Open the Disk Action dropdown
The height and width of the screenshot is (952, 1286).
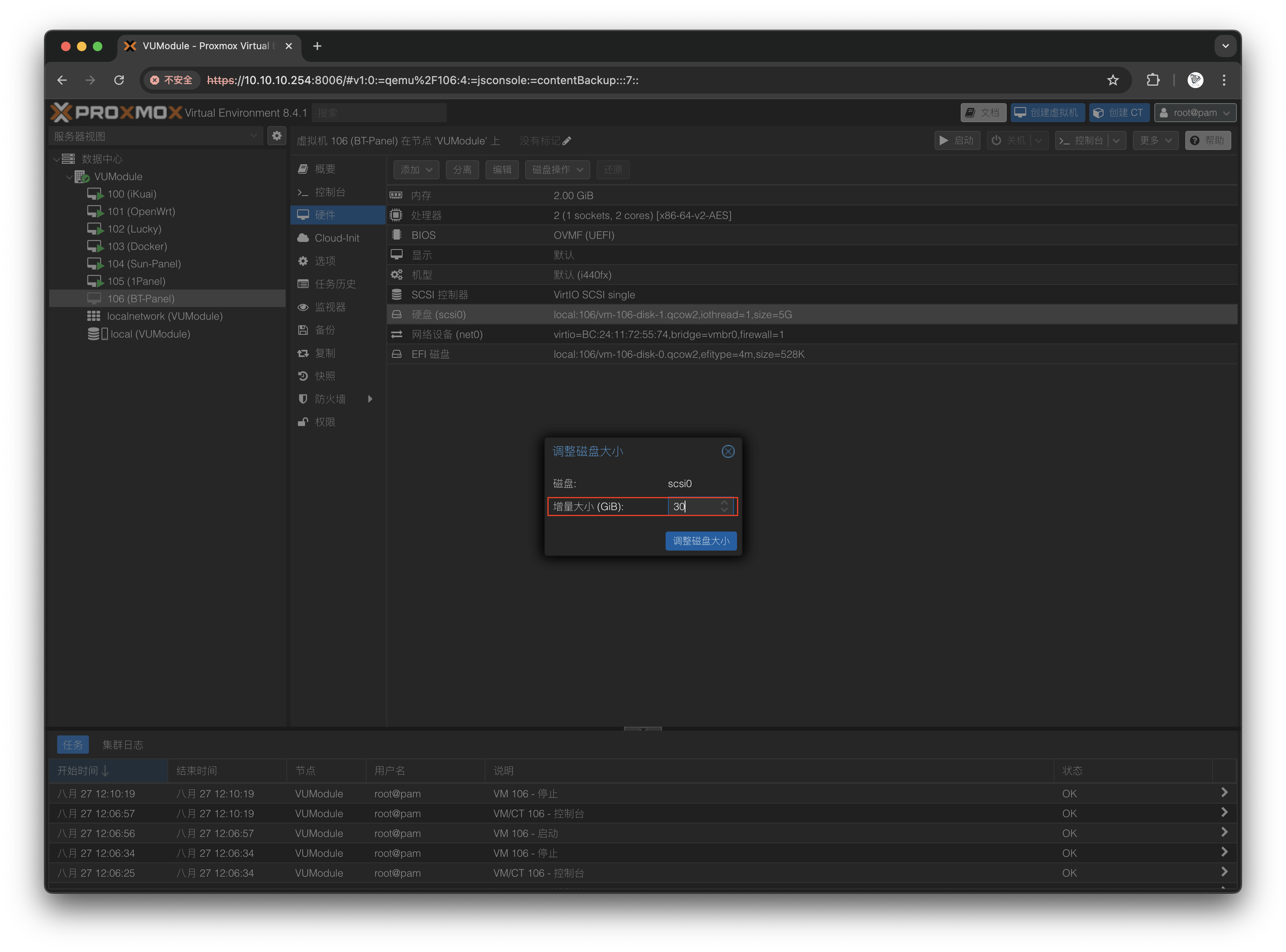[x=557, y=169]
